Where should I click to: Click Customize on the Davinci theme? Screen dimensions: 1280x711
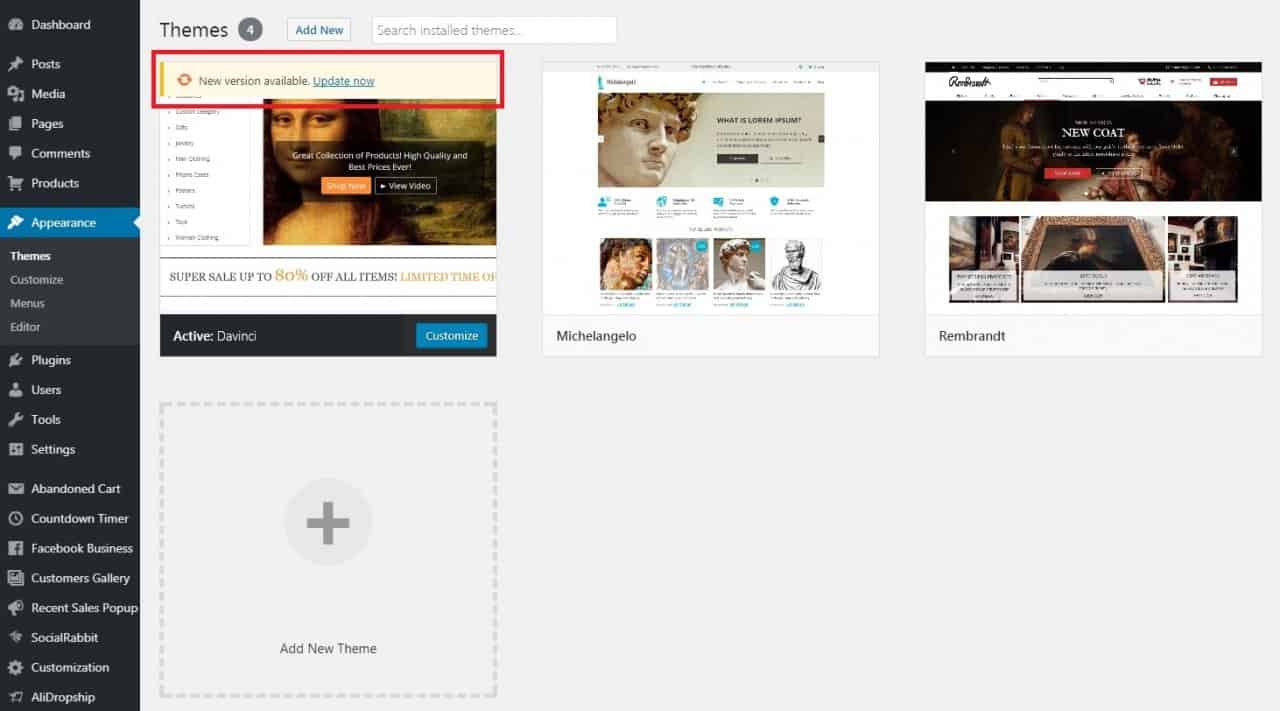(x=452, y=336)
